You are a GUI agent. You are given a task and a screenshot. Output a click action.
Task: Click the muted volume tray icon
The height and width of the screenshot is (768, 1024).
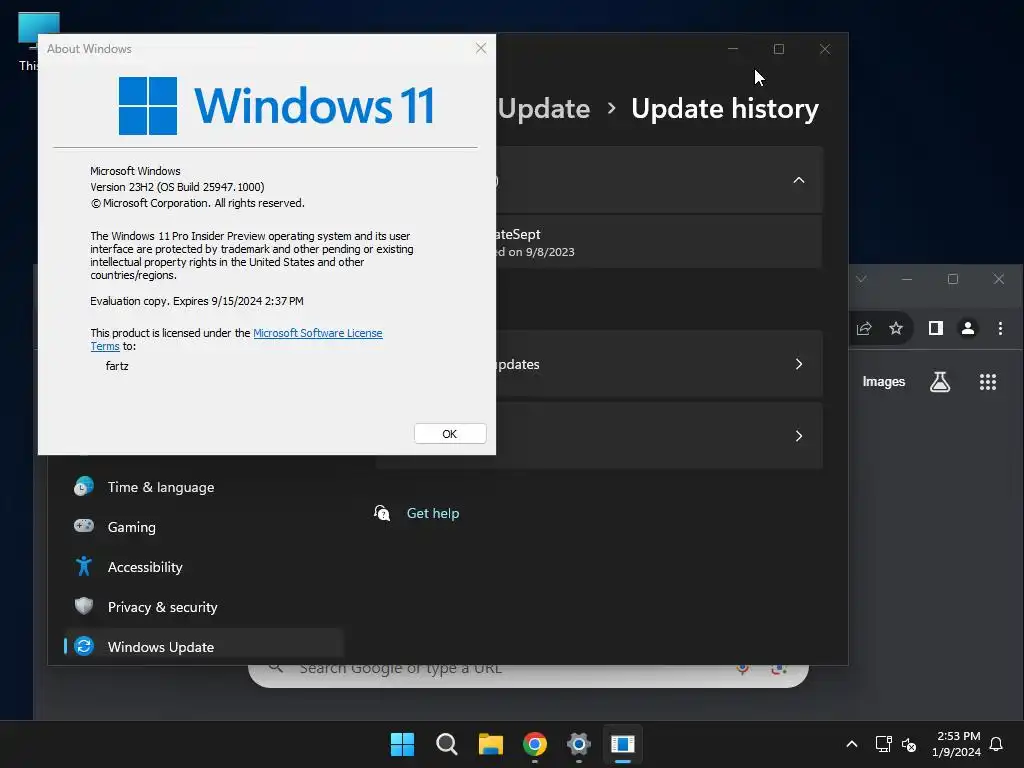pyautogui.click(x=909, y=744)
